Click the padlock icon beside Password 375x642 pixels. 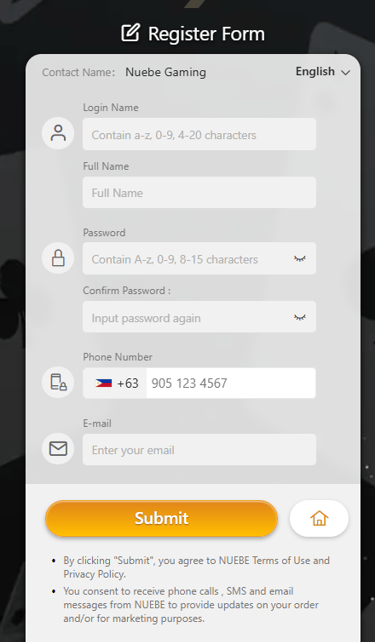58,258
